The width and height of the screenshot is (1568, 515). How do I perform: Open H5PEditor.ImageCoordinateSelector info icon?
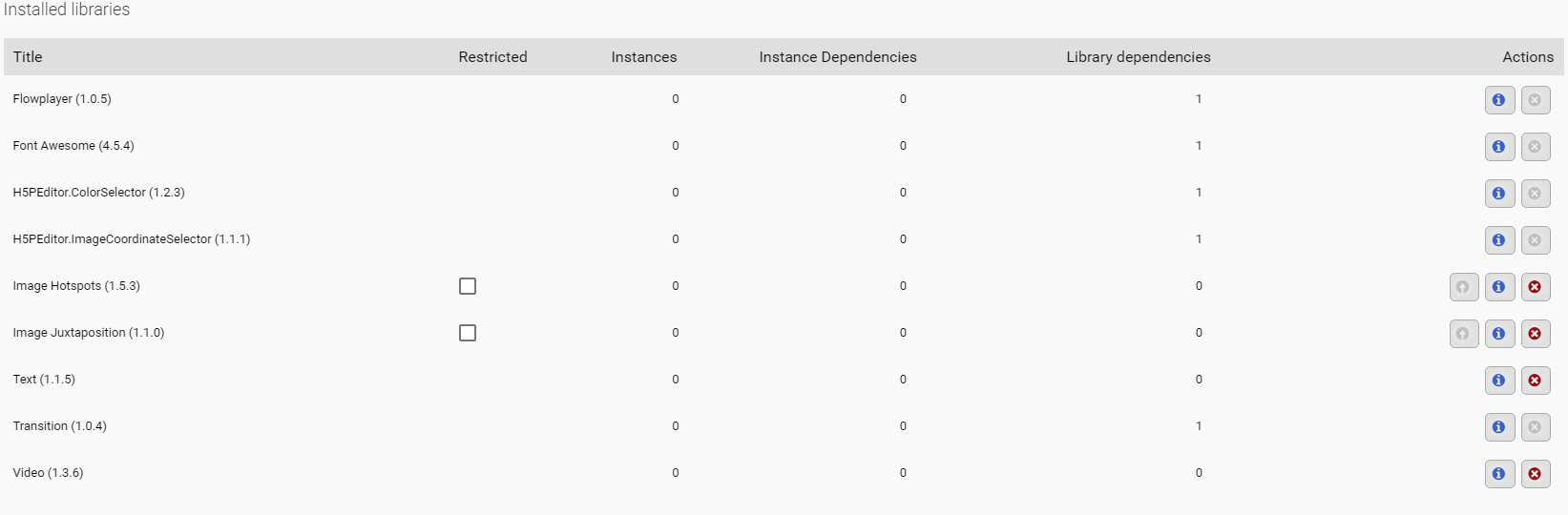(1499, 240)
